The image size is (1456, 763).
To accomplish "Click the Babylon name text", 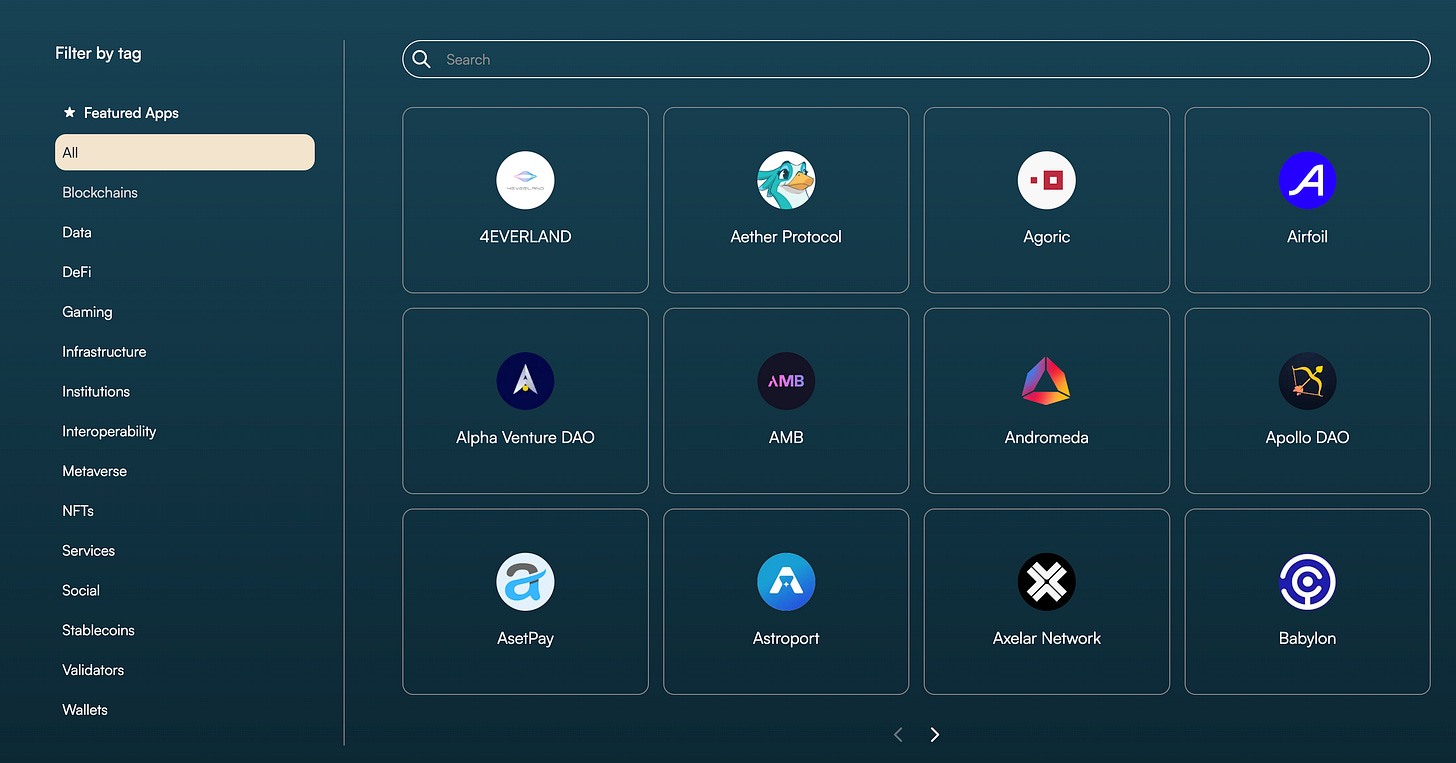I will click(1307, 639).
